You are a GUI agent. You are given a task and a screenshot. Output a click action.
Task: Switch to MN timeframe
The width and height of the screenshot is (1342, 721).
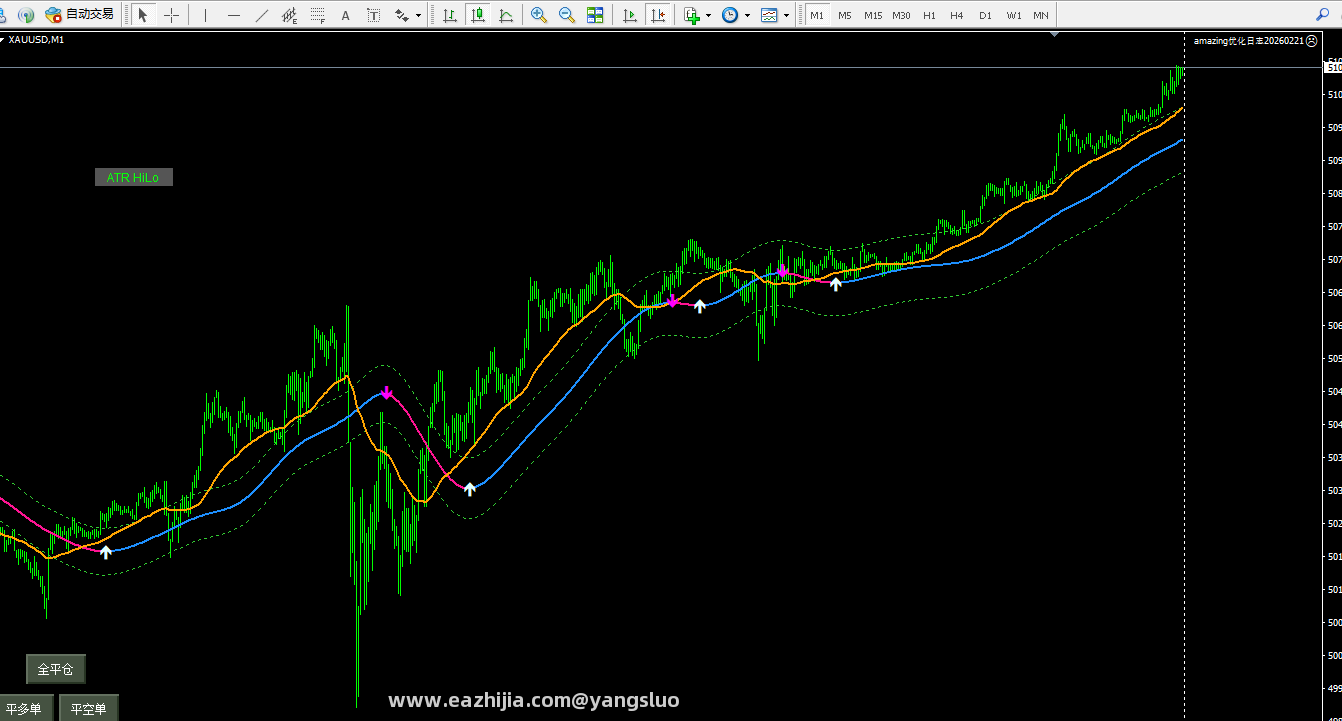point(1041,15)
